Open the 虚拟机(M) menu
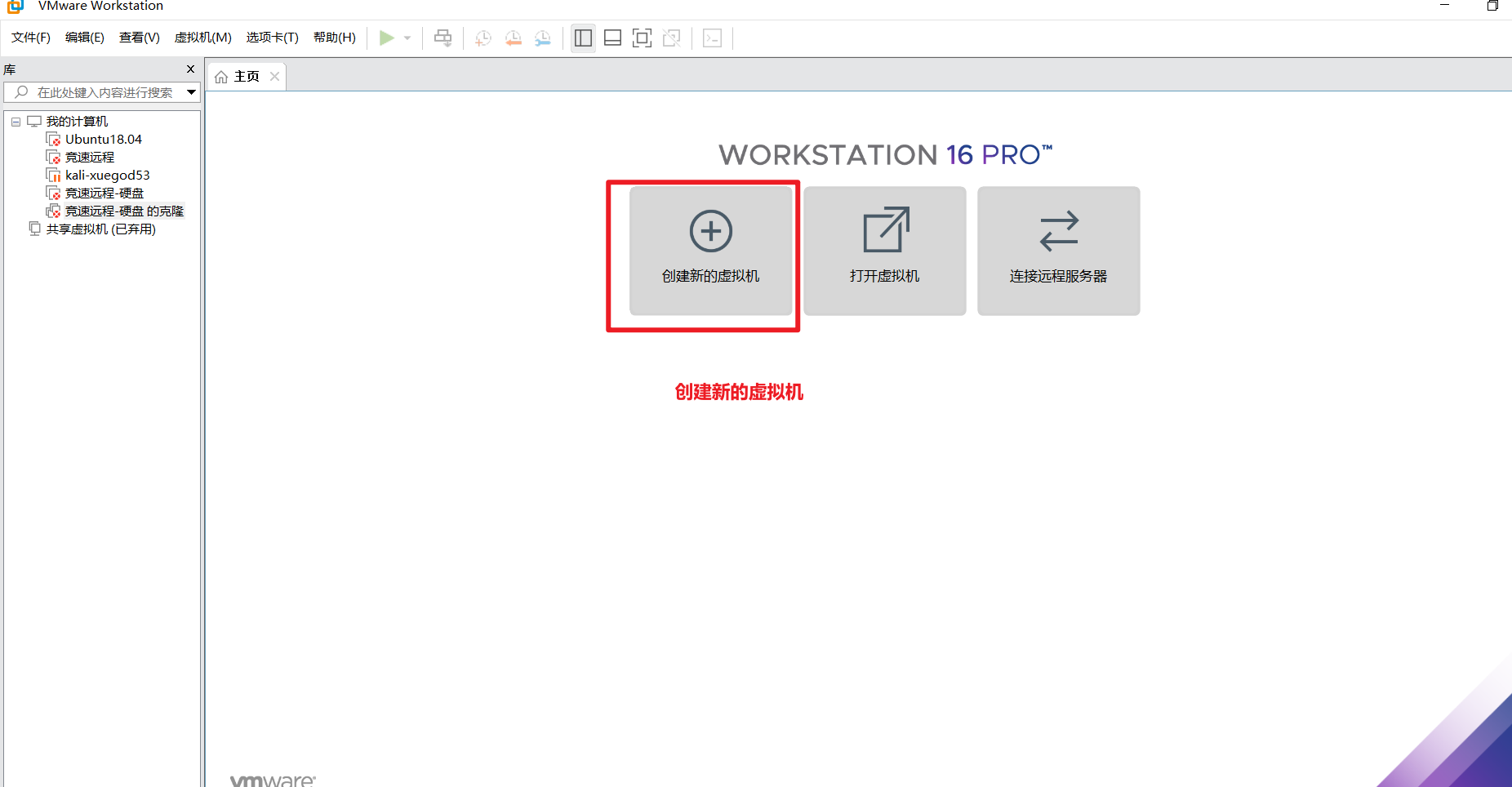This screenshot has width=1512, height=787. (203, 38)
